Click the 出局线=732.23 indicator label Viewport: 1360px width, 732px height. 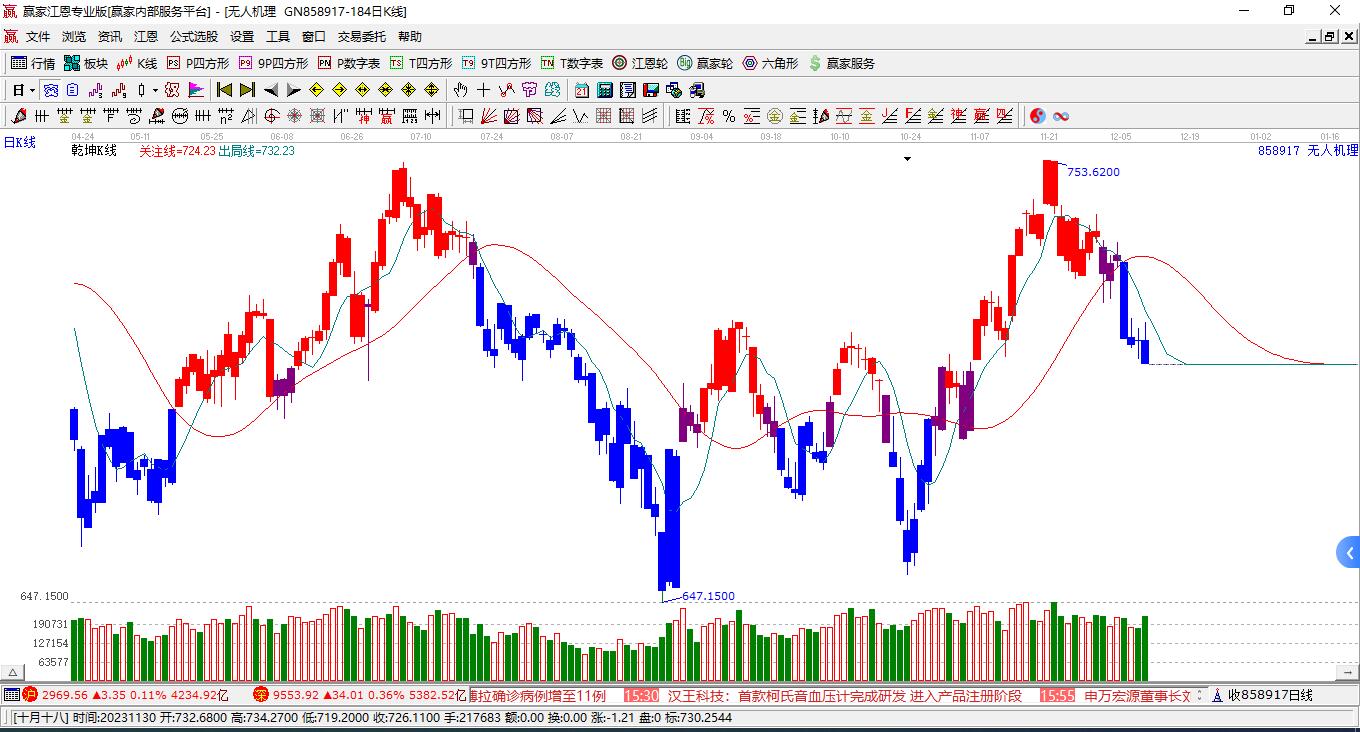[257, 151]
